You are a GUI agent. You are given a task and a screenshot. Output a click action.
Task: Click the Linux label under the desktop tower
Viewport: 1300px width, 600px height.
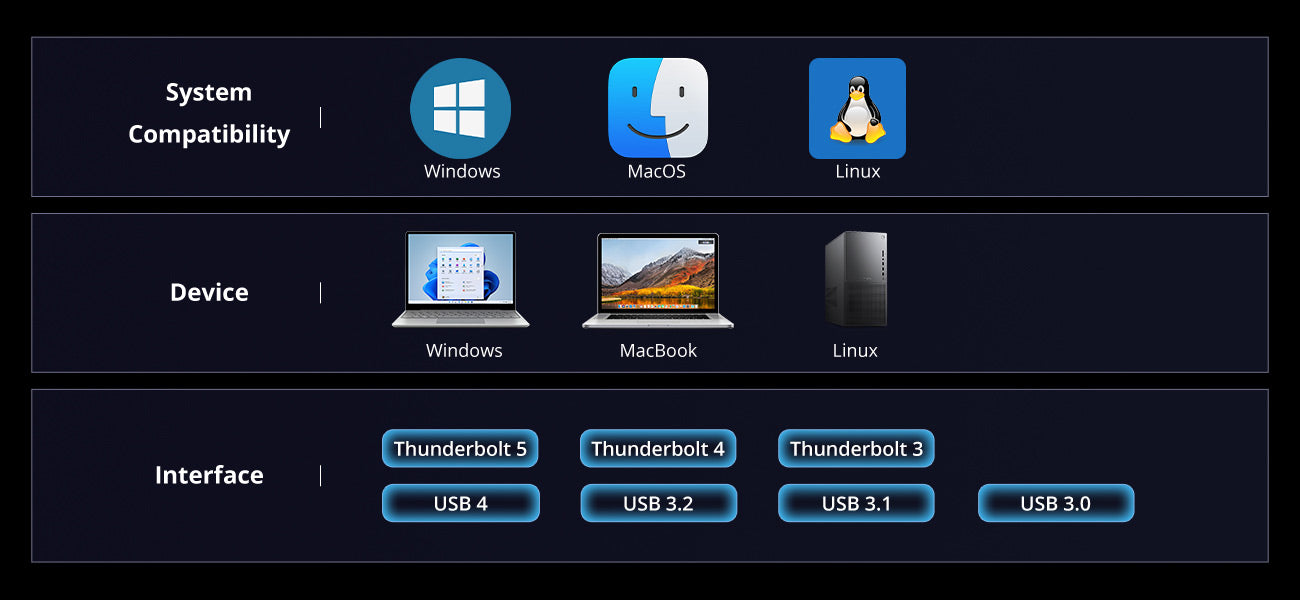point(855,350)
